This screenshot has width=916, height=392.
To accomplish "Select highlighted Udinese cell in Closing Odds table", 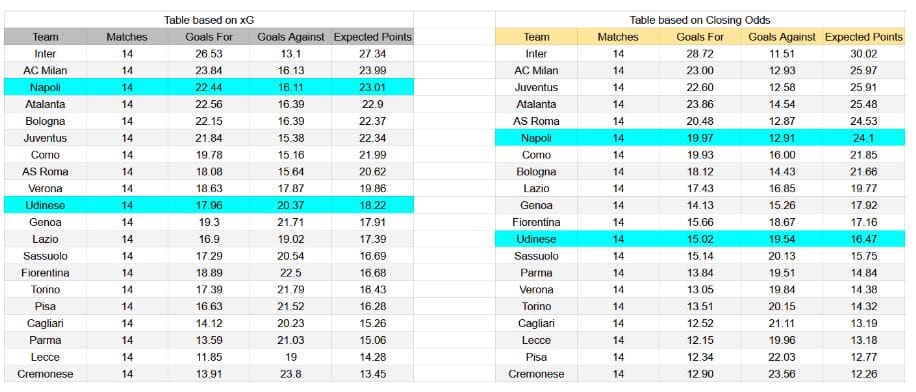I will 536,240.
